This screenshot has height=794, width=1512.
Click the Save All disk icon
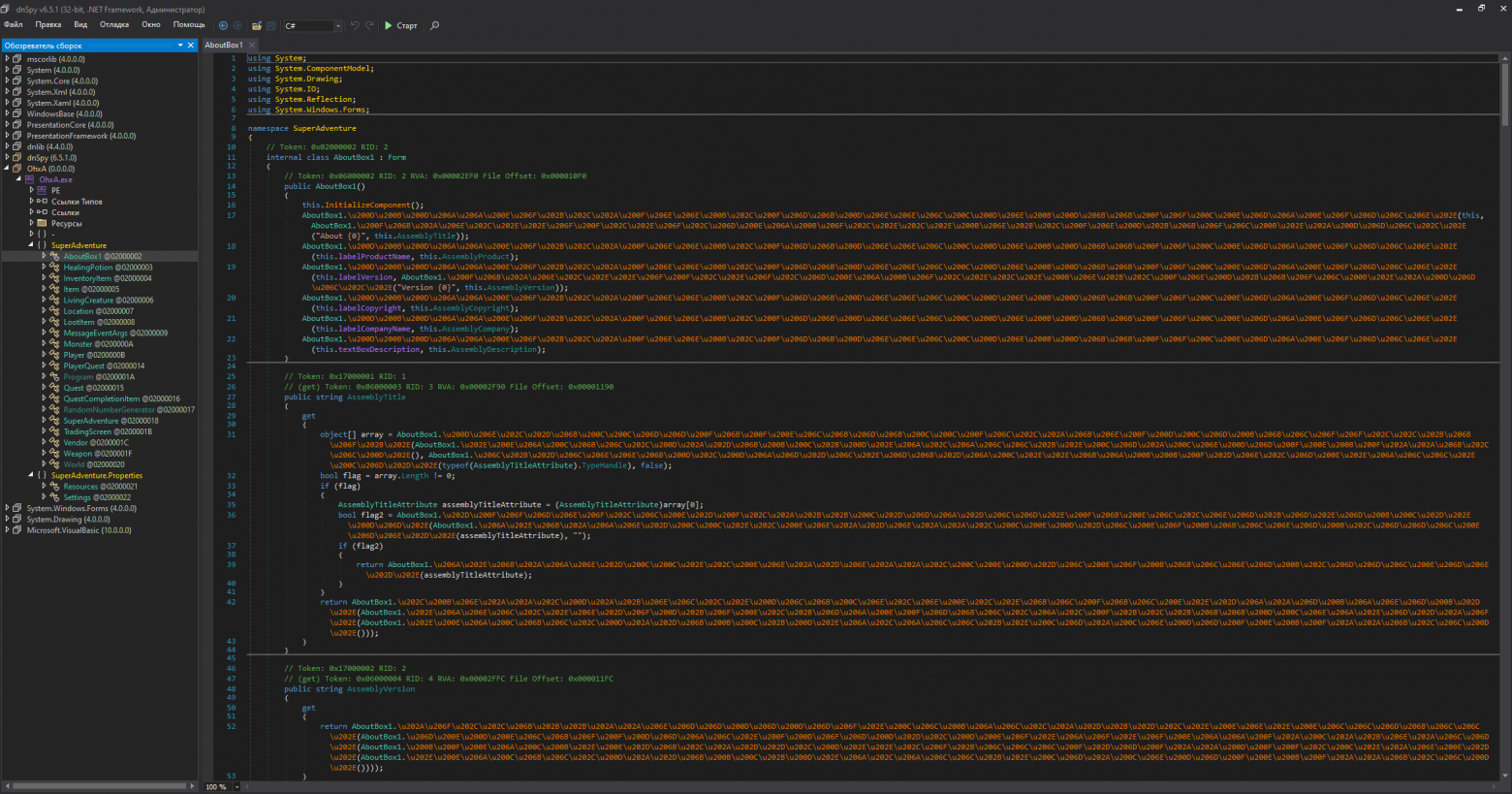[x=271, y=25]
